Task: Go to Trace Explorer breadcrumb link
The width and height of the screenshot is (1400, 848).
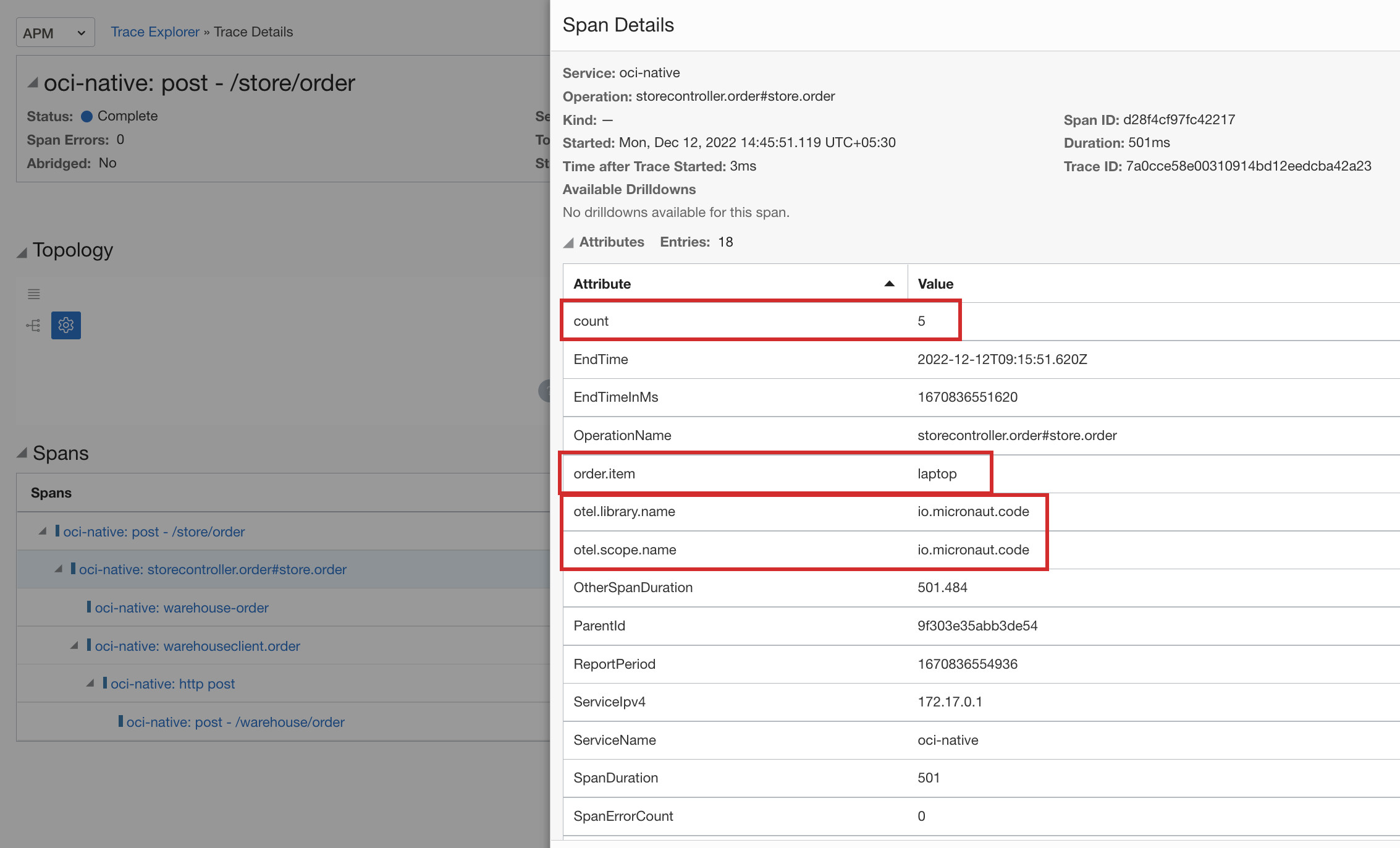Action: tap(155, 32)
